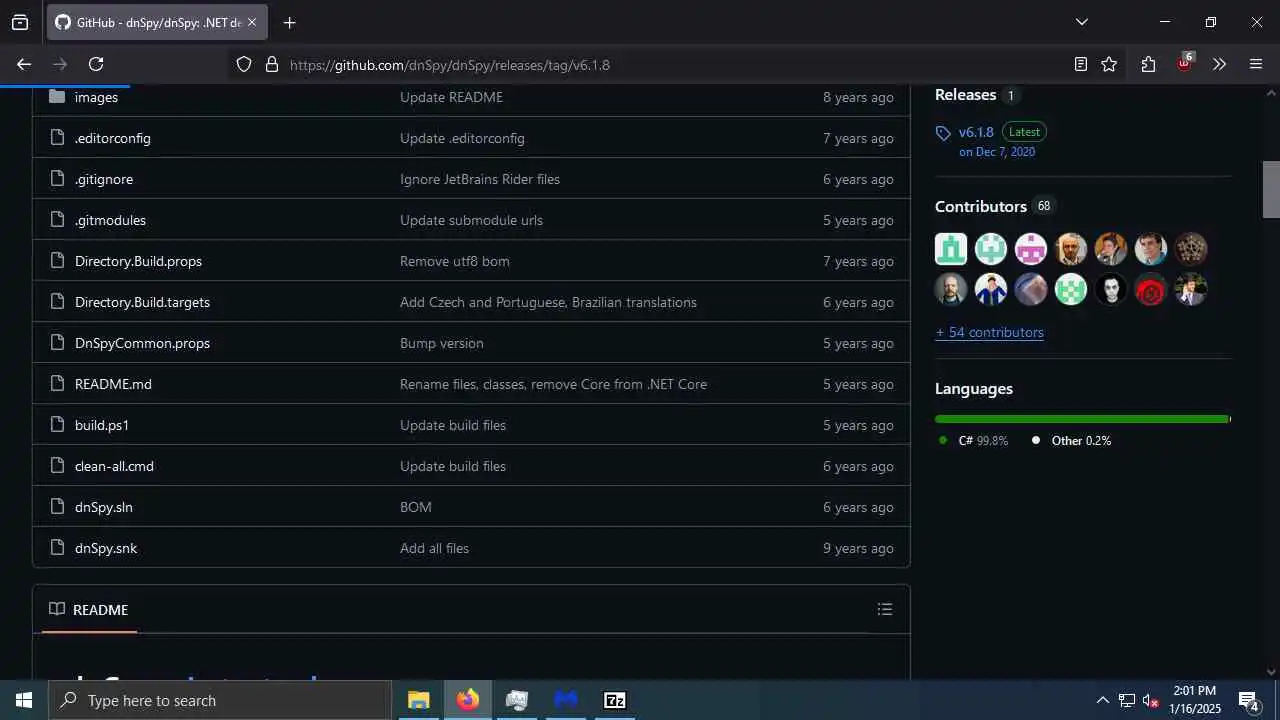Open the build.ps1 file
The image size is (1280, 720).
[x=102, y=425]
